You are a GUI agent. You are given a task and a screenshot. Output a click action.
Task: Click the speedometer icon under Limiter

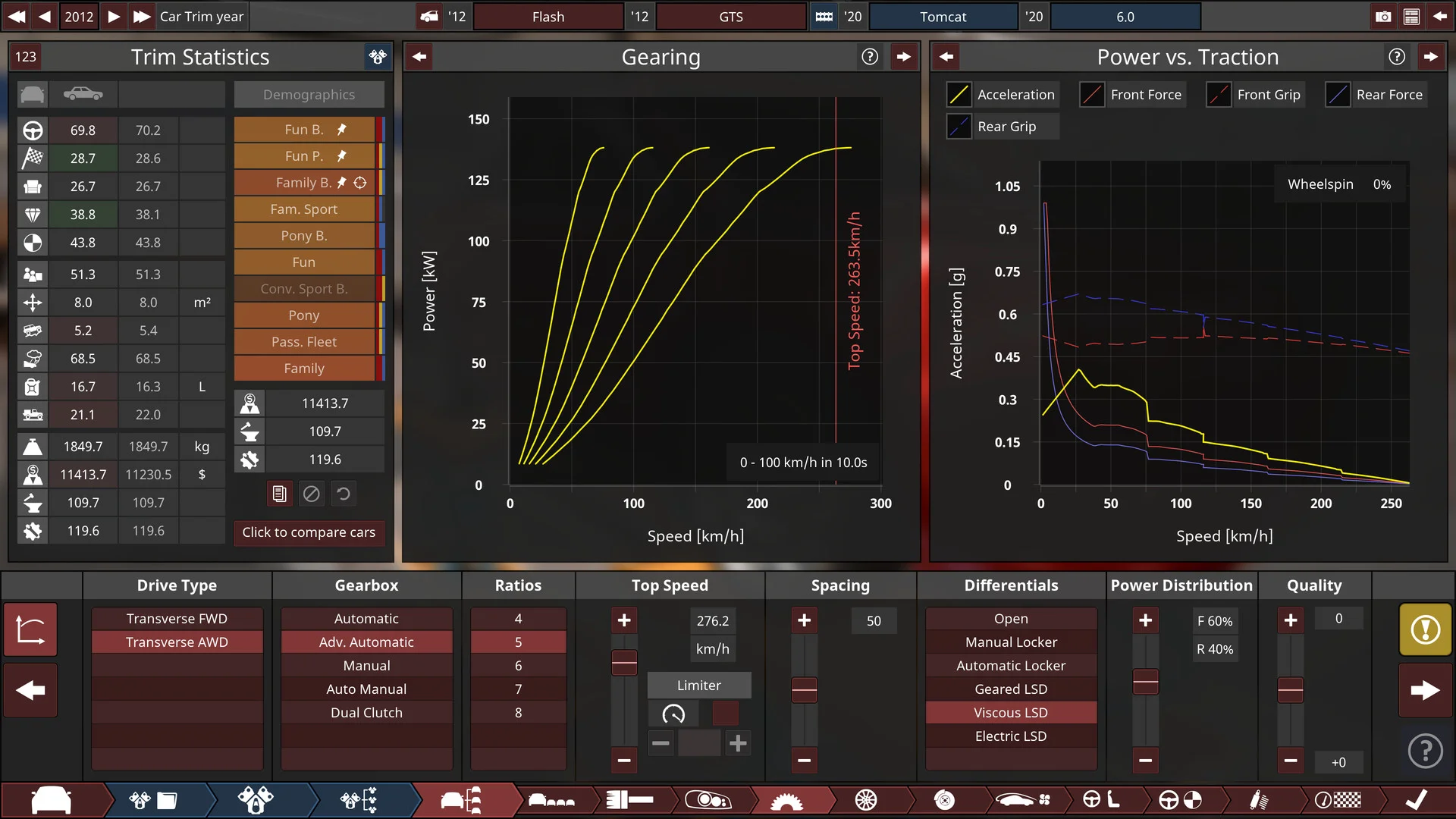(673, 714)
